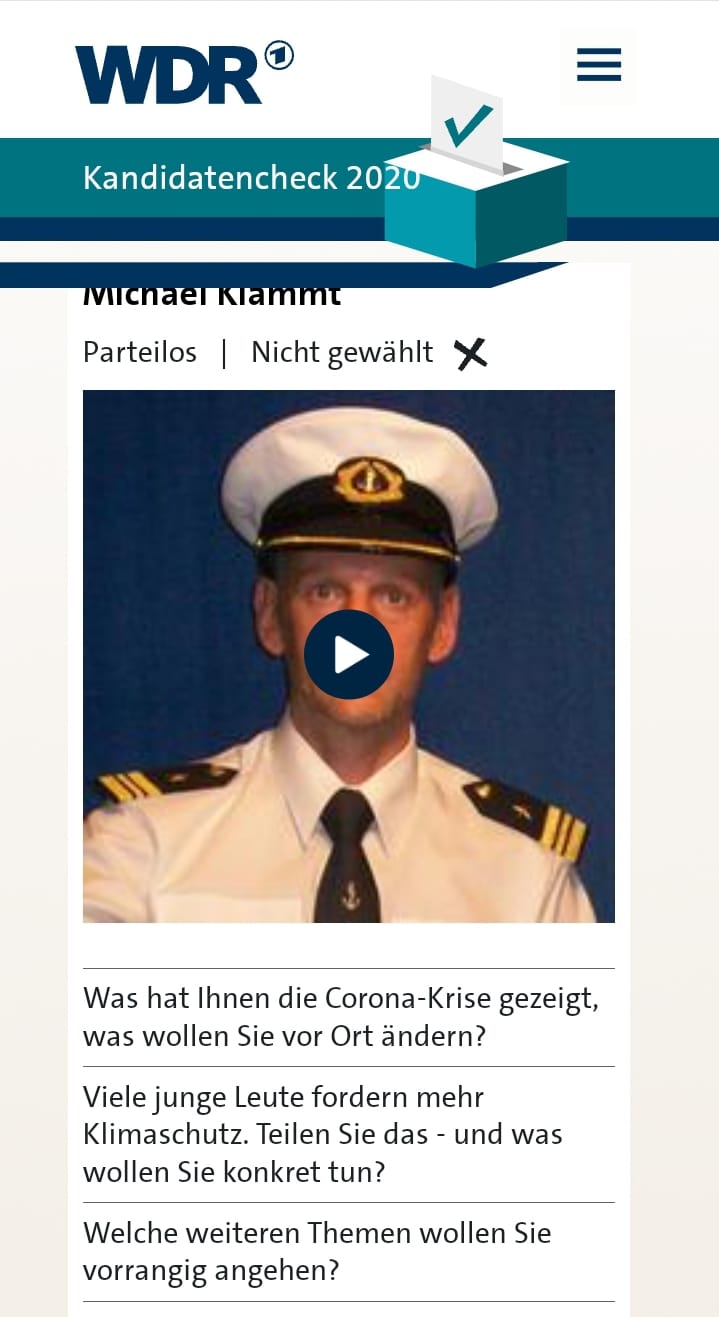This screenshot has width=719, height=1317.
Task: Click the checkmark ballot paper icon
Action: (467, 123)
